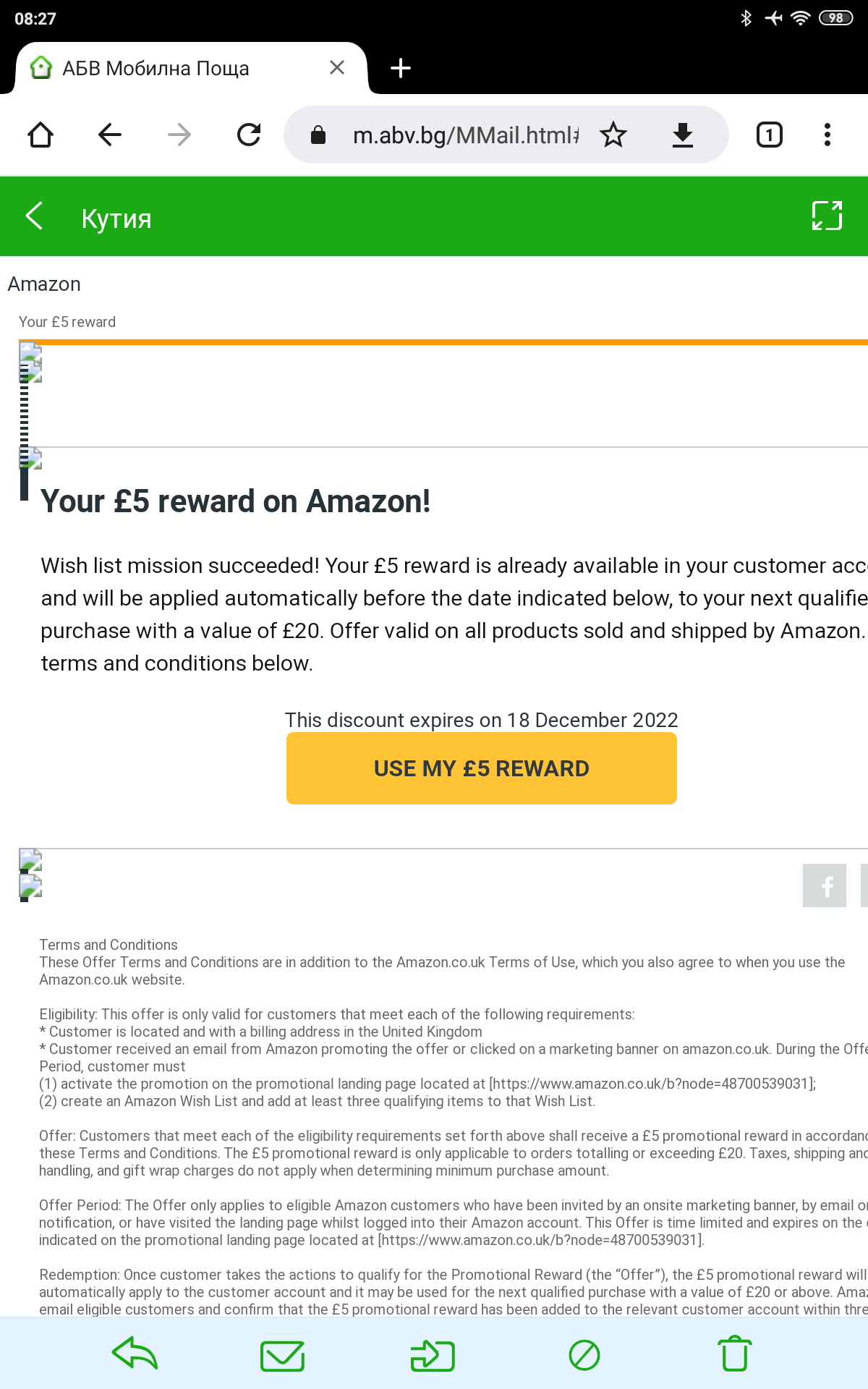
Task: Close the АБВ Мобилна Поща tab
Action: pyautogui.click(x=336, y=68)
